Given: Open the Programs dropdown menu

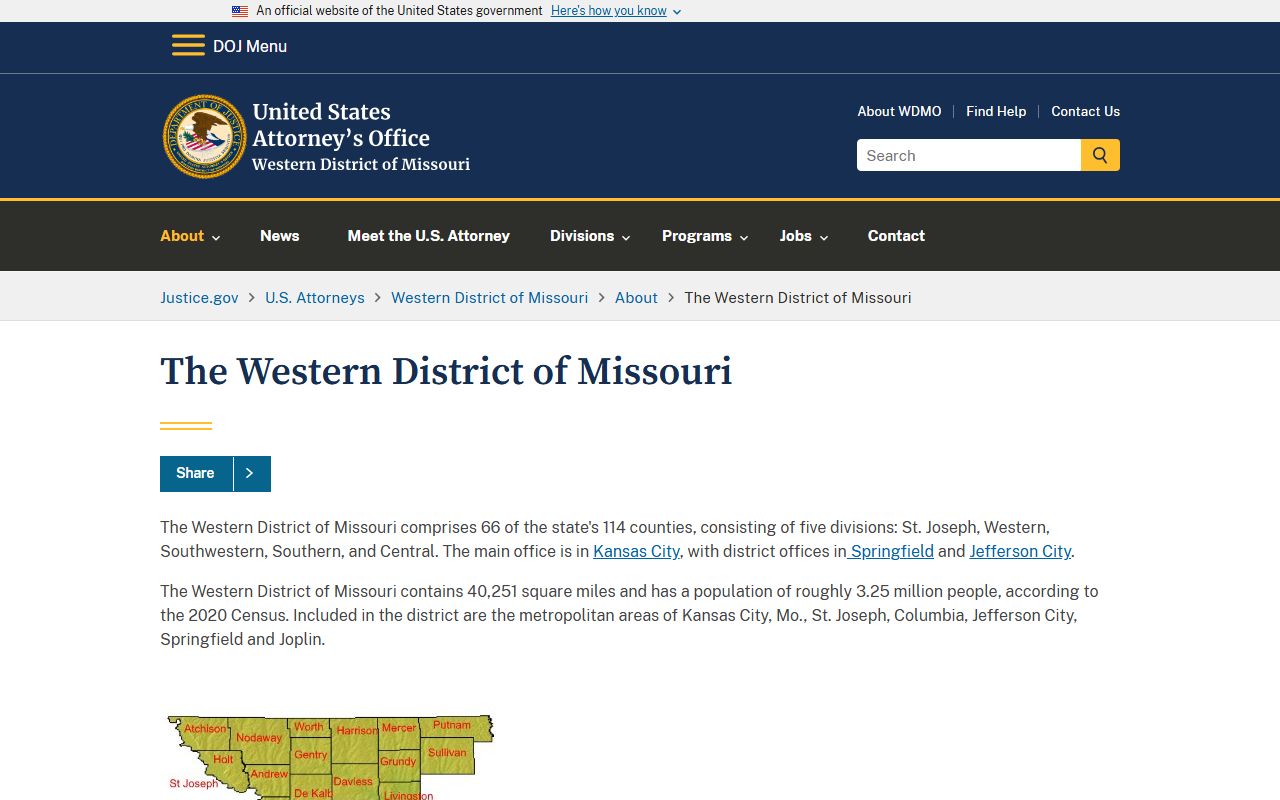Looking at the screenshot, I should pyautogui.click(x=705, y=236).
